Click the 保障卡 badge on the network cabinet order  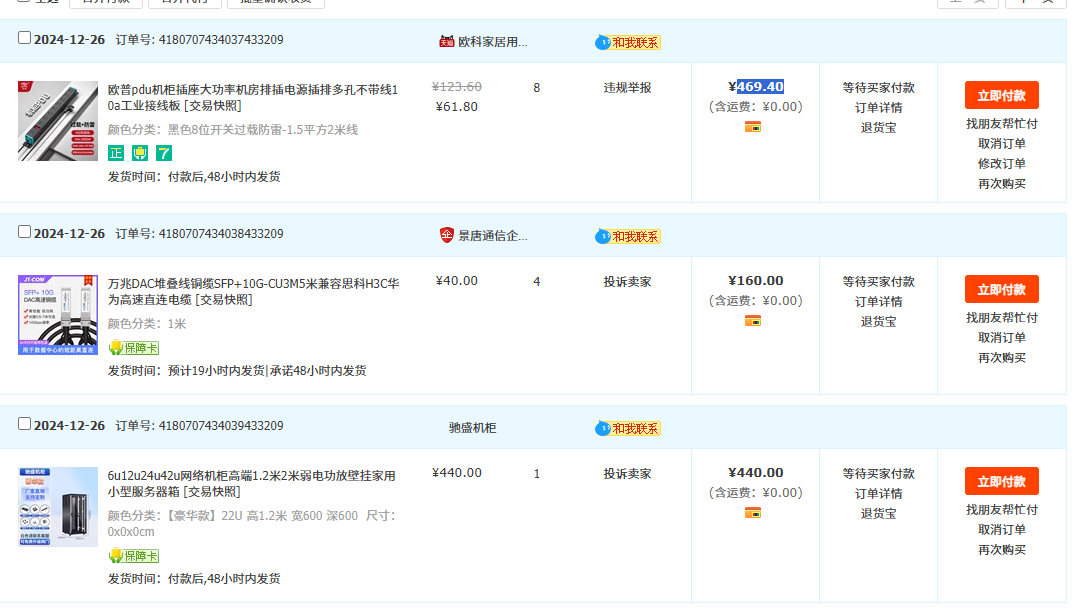click(x=134, y=556)
